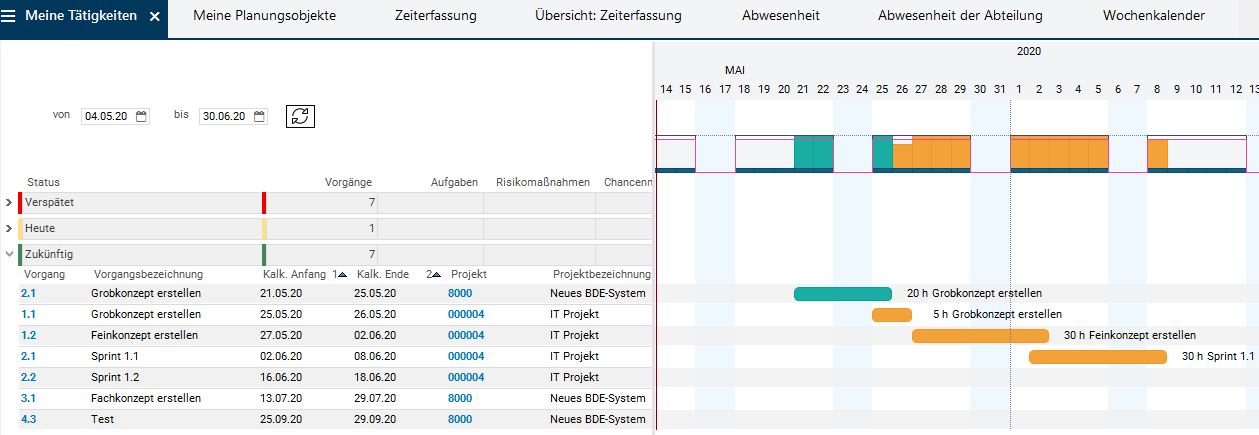This screenshot has height=435, width=1259.
Task: Open the Zeiterfassung tab
Action: coord(435,16)
